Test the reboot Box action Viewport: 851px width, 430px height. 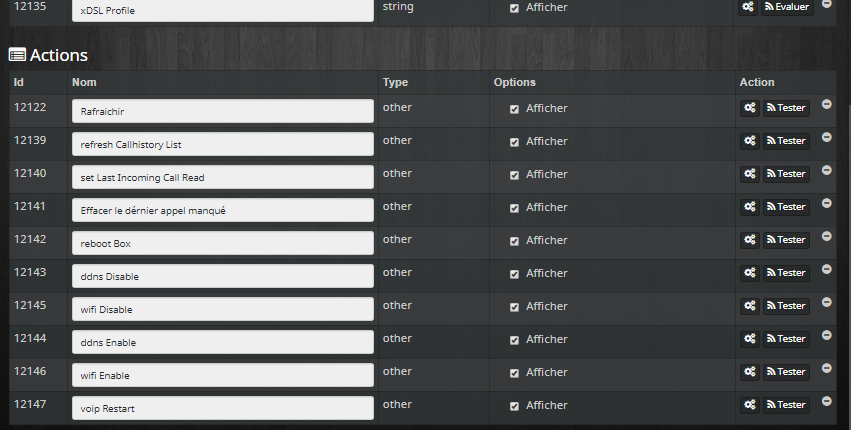point(786,240)
